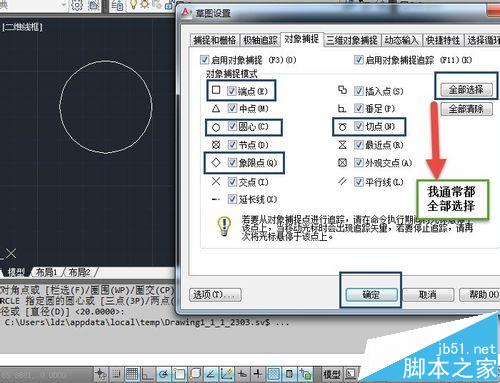The width and height of the screenshot is (500, 383).
Task: Switch to 布局2 layout tab
Action: pyautogui.click(x=79, y=273)
